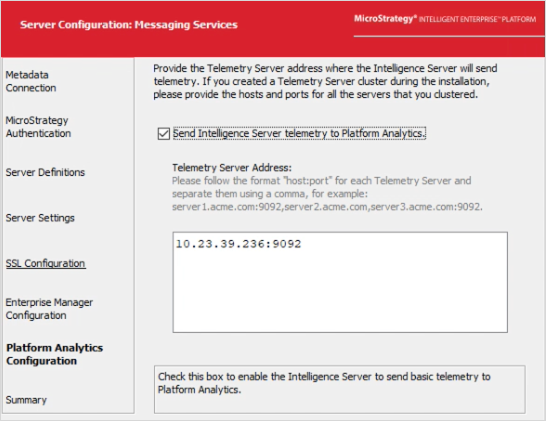This screenshot has width=546, height=421.
Task: Click the MicroStrategy logo in header
Action: [385, 18]
